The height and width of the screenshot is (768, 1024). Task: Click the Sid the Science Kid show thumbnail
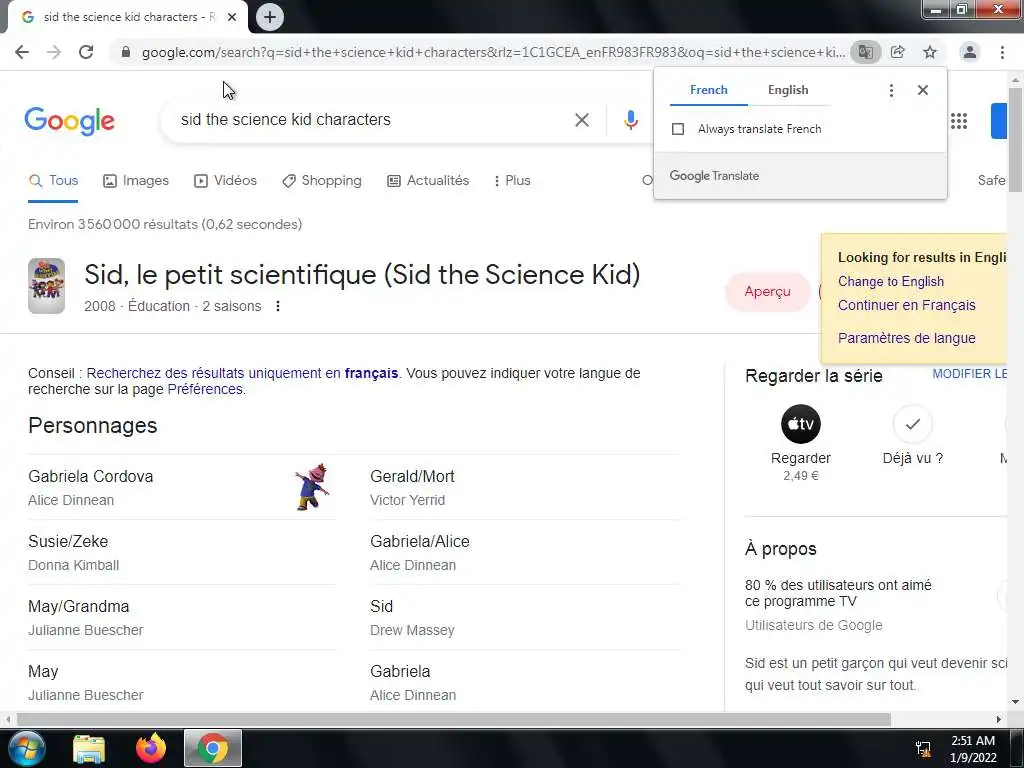coord(46,286)
